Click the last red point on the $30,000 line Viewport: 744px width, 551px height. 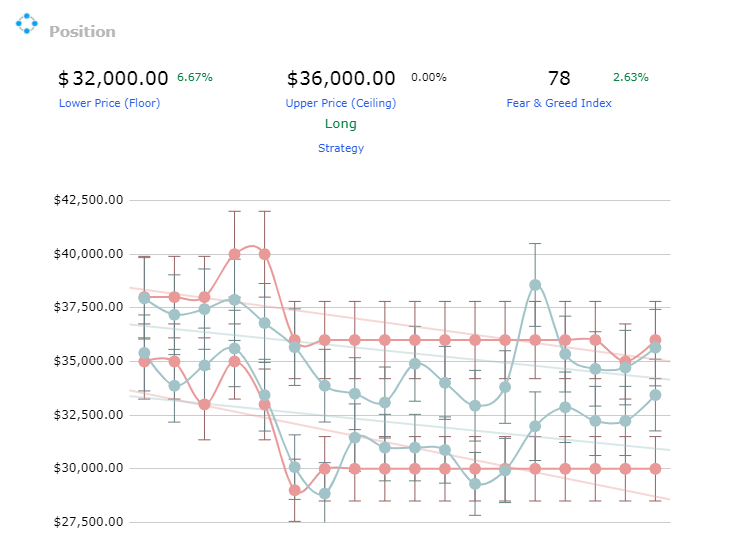(x=655, y=469)
